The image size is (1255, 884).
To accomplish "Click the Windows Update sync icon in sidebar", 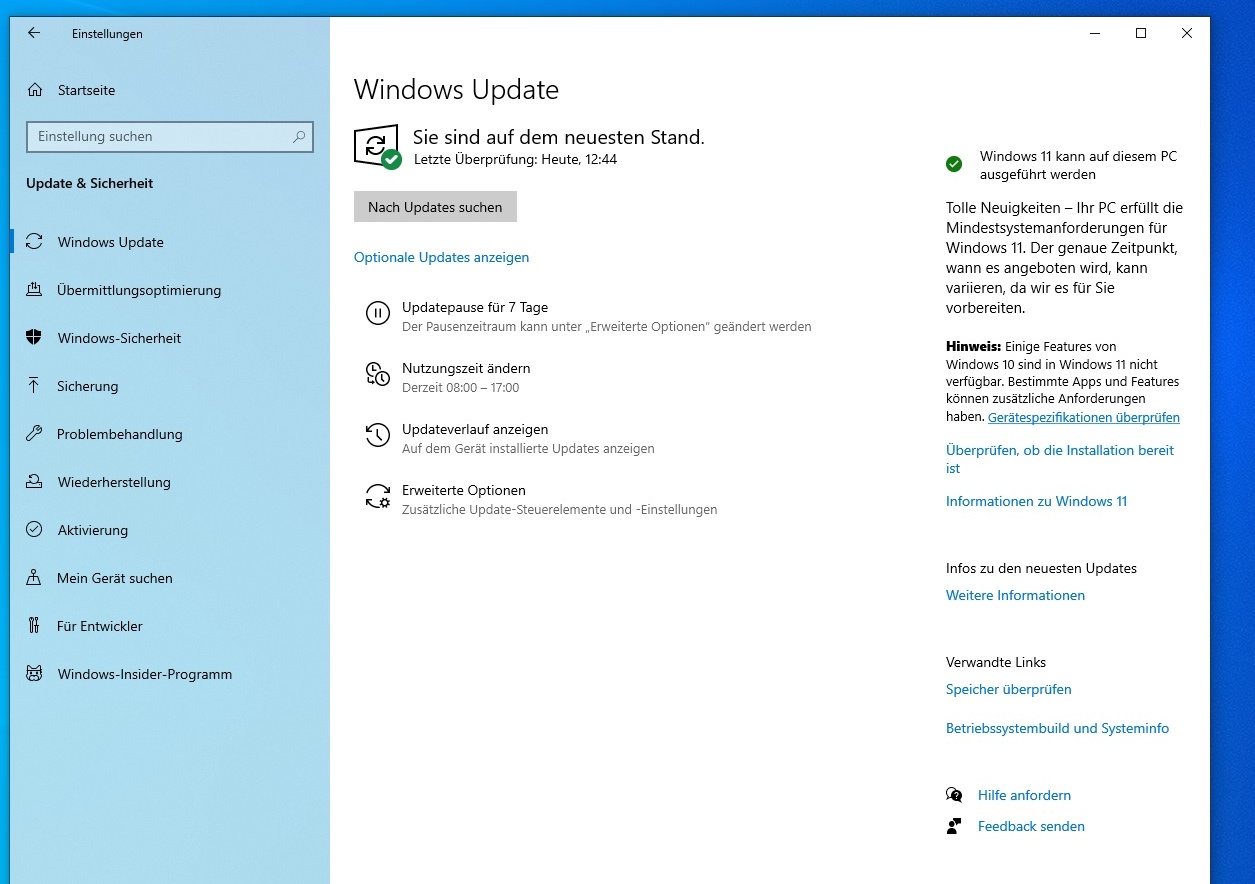I will click(x=34, y=242).
